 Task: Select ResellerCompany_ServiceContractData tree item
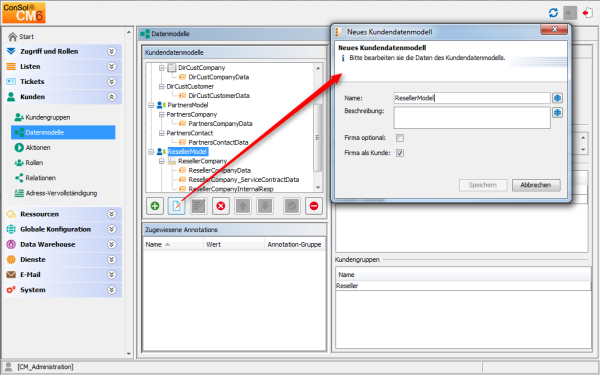(244, 179)
